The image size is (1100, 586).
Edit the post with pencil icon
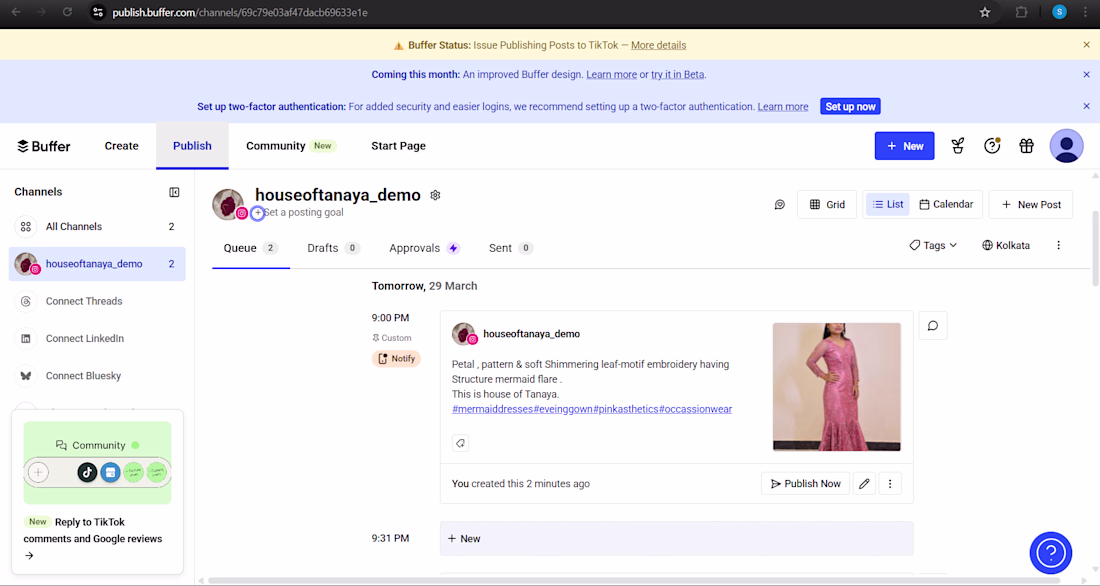(864, 484)
